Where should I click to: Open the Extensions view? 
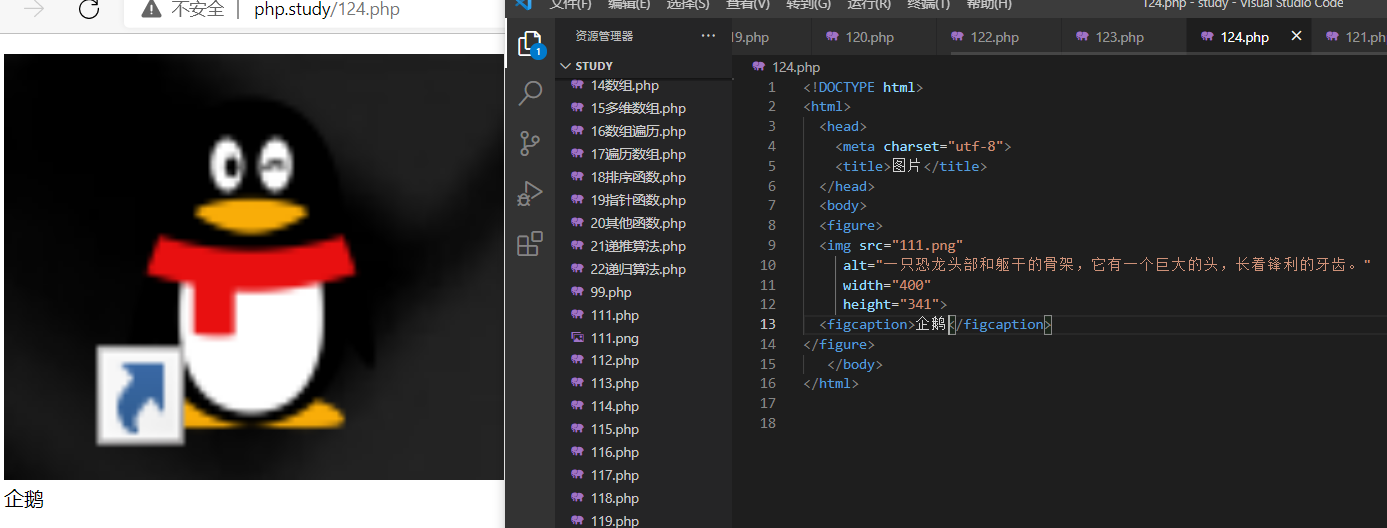pos(530,244)
